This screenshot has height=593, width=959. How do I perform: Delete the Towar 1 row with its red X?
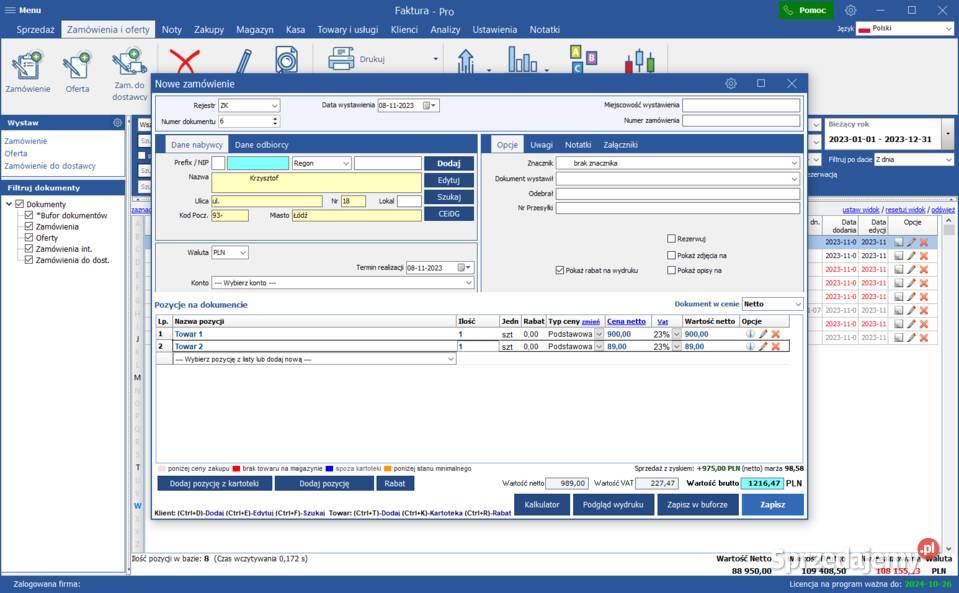click(775, 334)
